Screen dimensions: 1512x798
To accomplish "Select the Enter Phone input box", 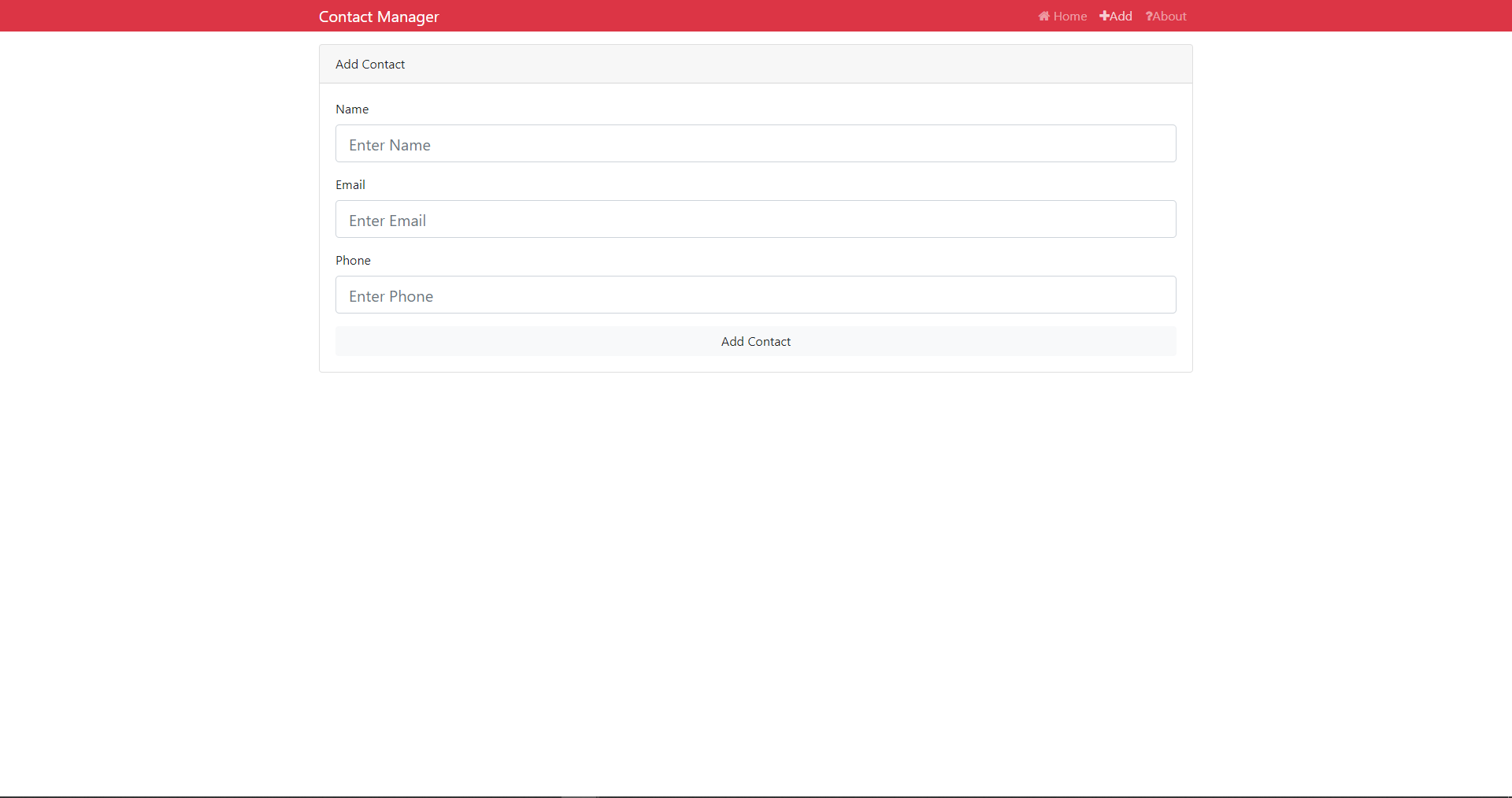I will tap(755, 295).
